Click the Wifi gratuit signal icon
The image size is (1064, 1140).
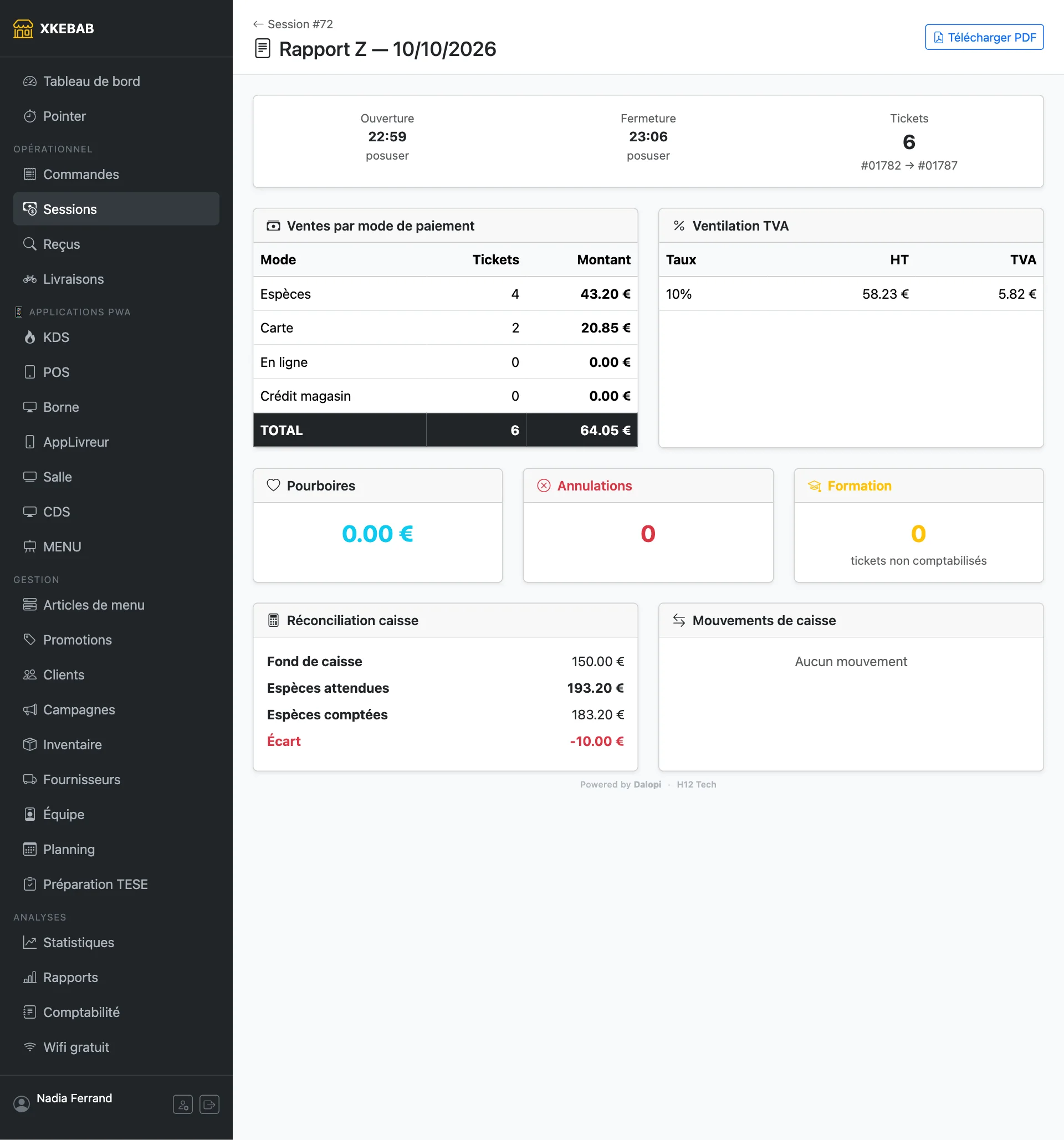pyautogui.click(x=30, y=1046)
